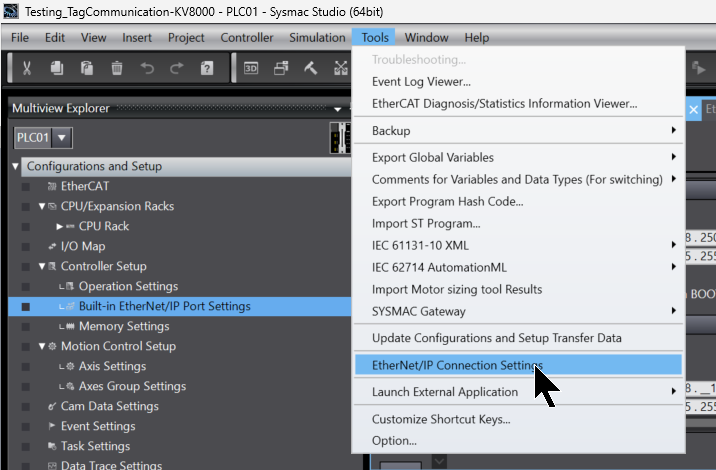Viewport: 716px width, 470px height.
Task: Open Launch External Application submenu
Action: 518,392
